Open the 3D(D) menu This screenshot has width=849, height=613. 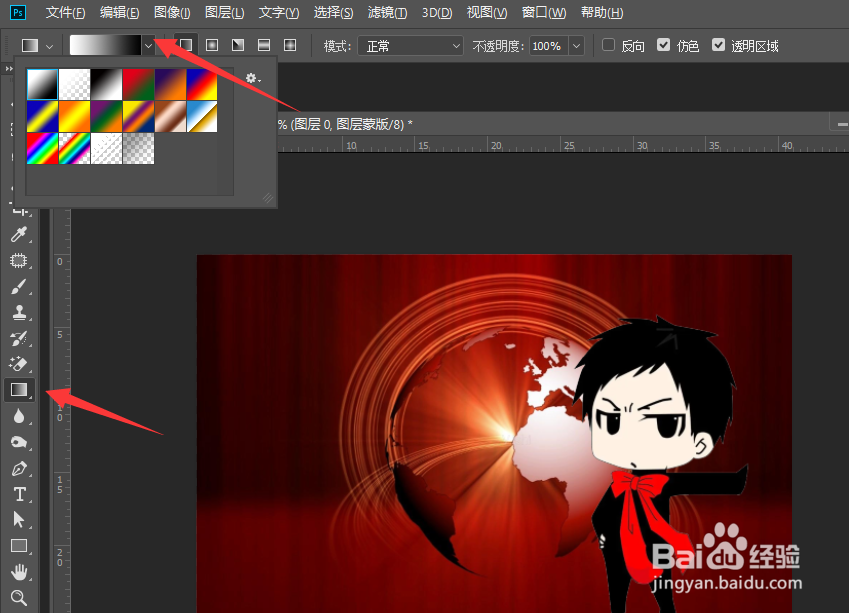click(x=437, y=12)
